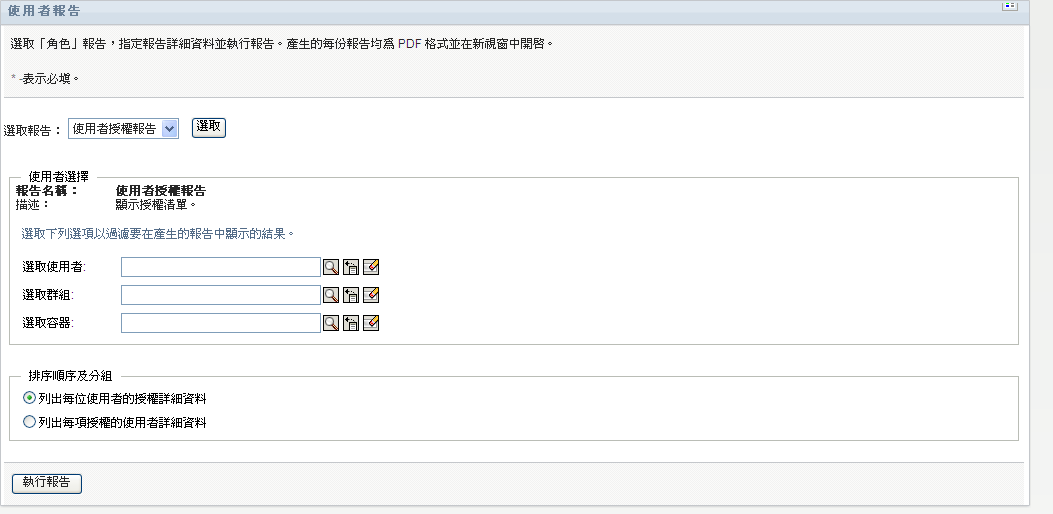Open history list icon for 選取群組
Image resolution: width=1053 pixels, height=514 pixels.
[x=351, y=295]
